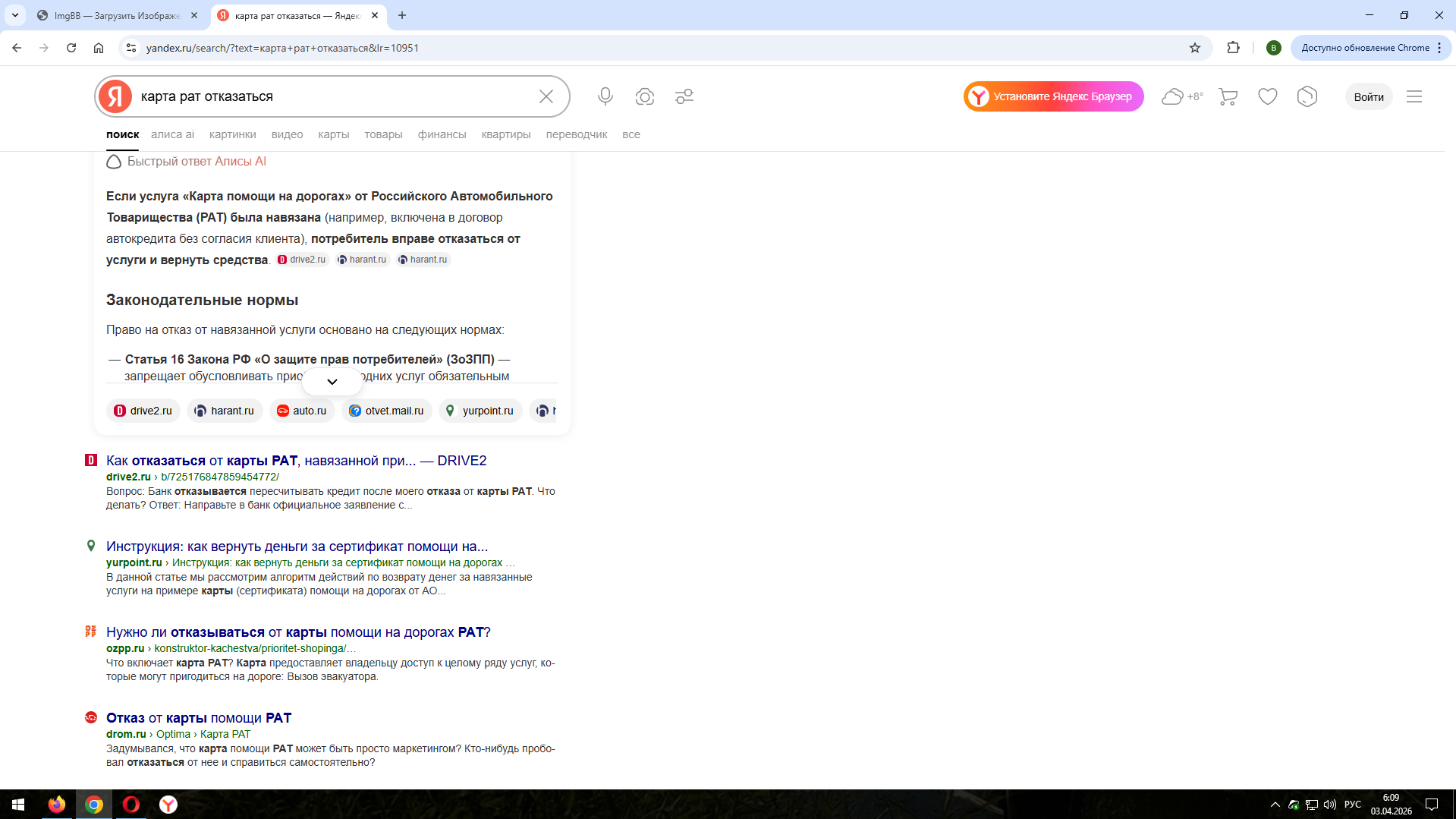Viewport: 1456px width, 819px height.
Task: Open the weather widget showing +8°
Action: tap(1182, 96)
